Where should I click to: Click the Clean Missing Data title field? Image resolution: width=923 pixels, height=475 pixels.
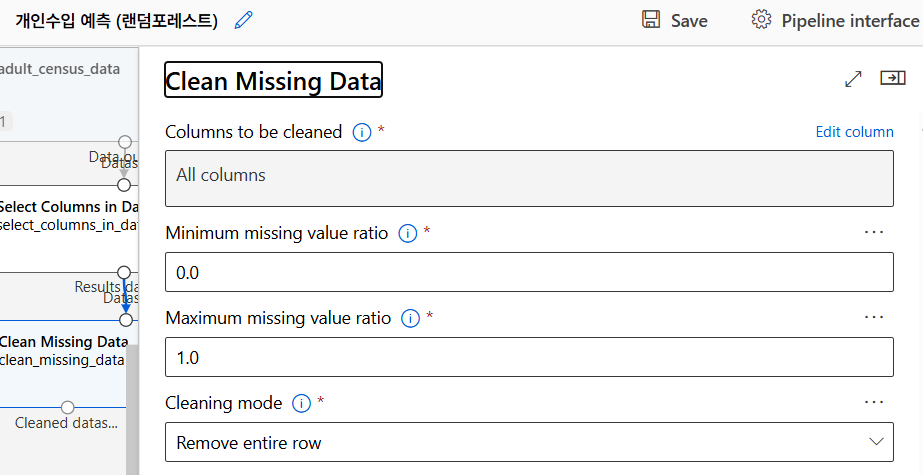click(x=273, y=81)
